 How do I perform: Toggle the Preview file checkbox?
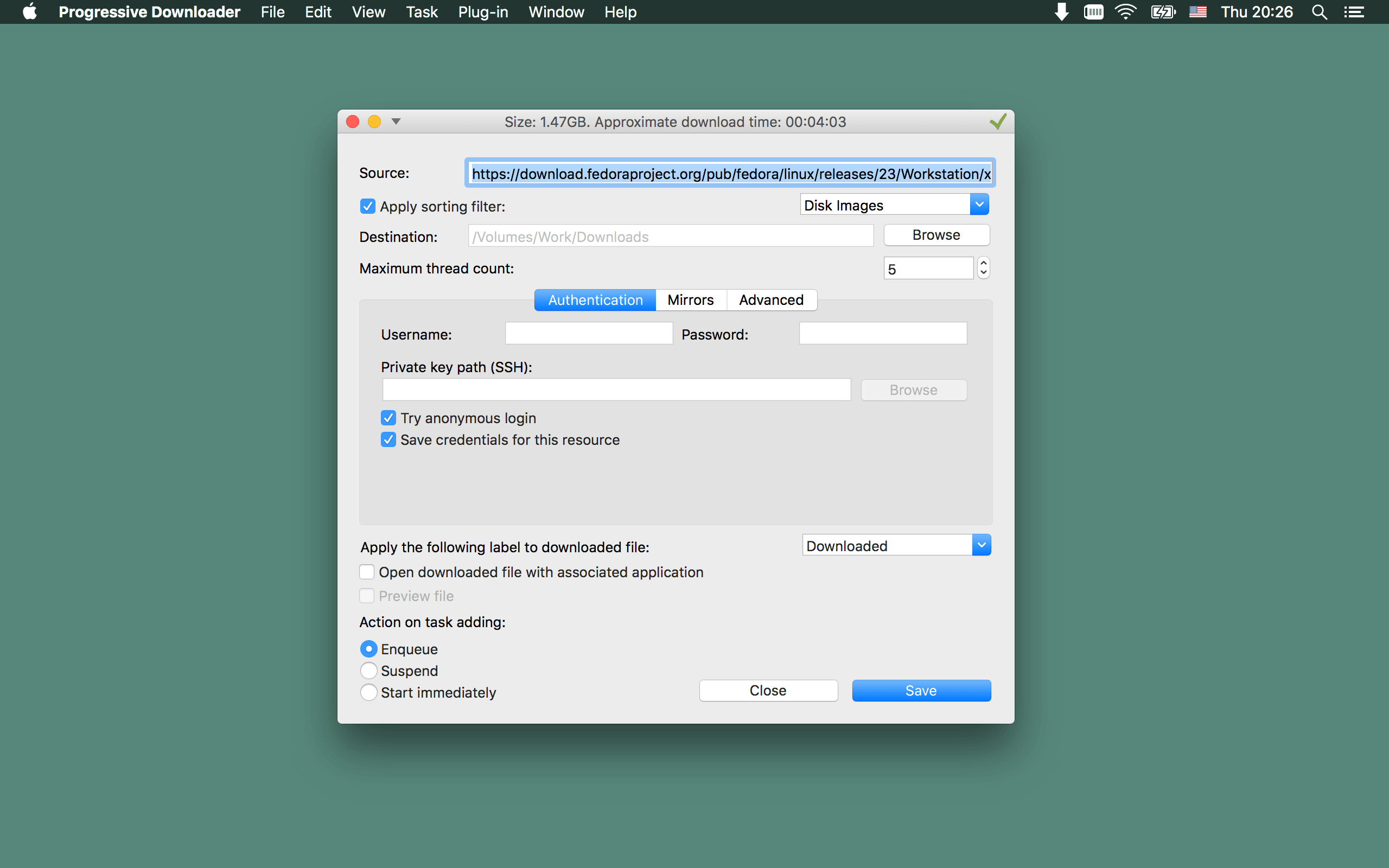367,596
